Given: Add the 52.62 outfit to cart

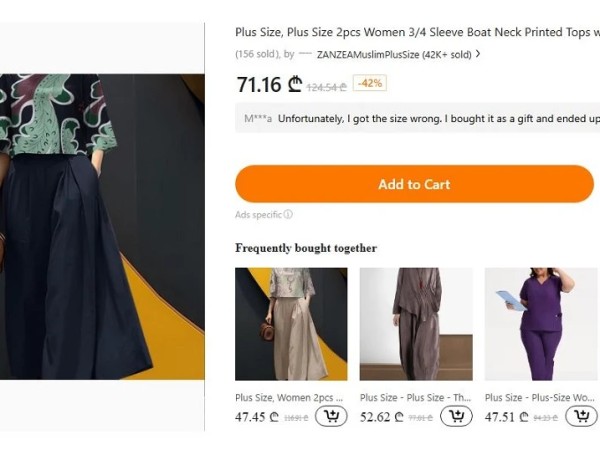Looking at the screenshot, I should [x=456, y=416].
